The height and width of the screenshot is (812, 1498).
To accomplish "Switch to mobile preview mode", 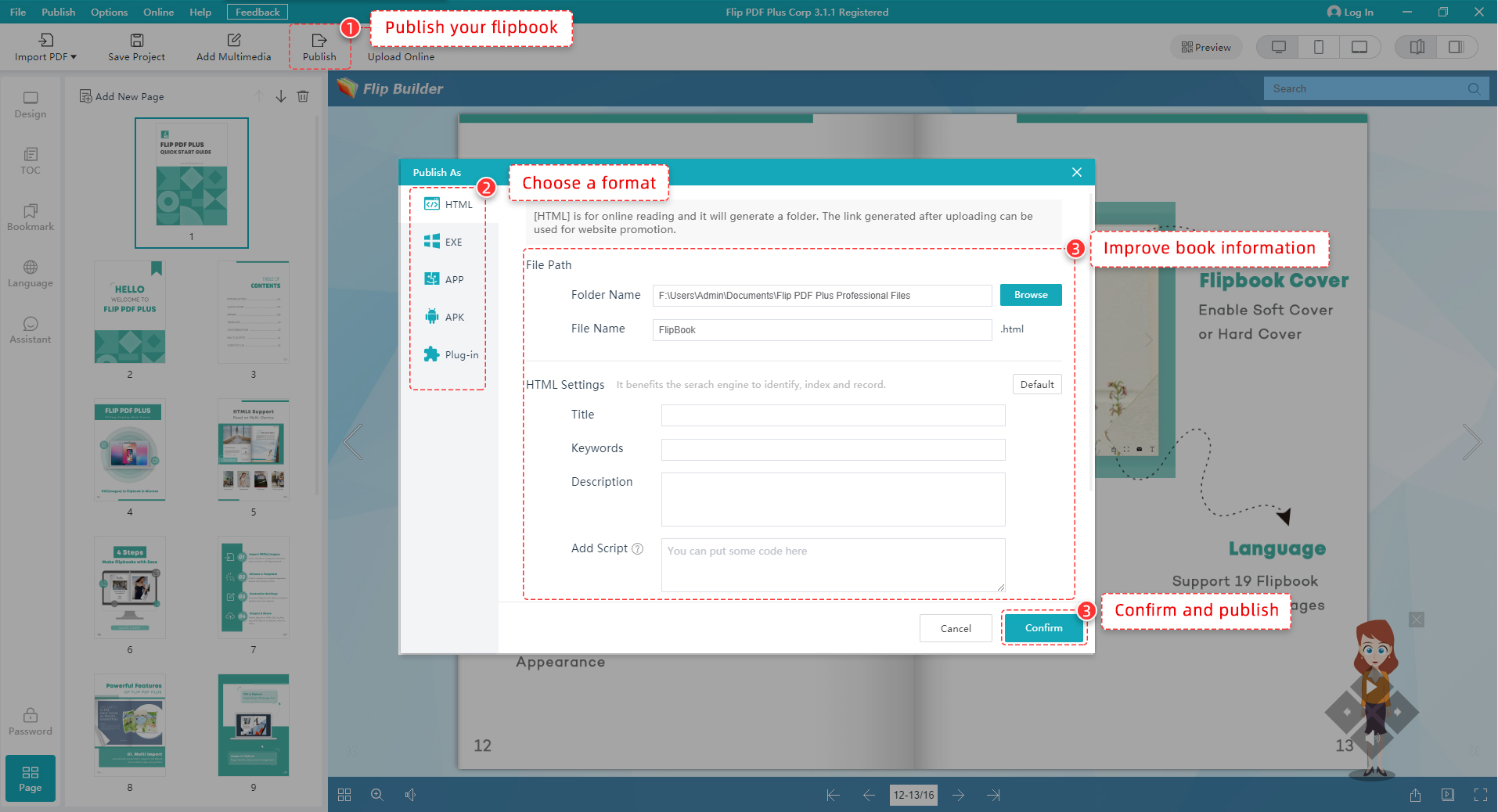I will [1319, 47].
